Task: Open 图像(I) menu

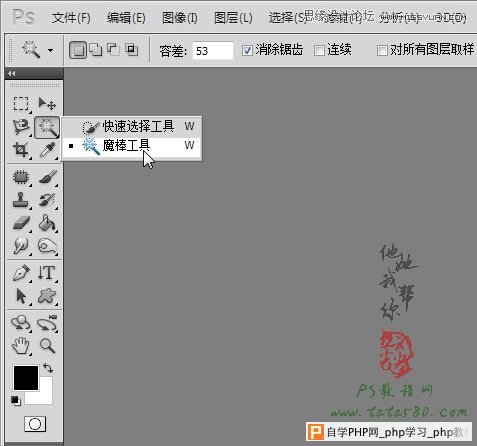Action: [x=179, y=17]
